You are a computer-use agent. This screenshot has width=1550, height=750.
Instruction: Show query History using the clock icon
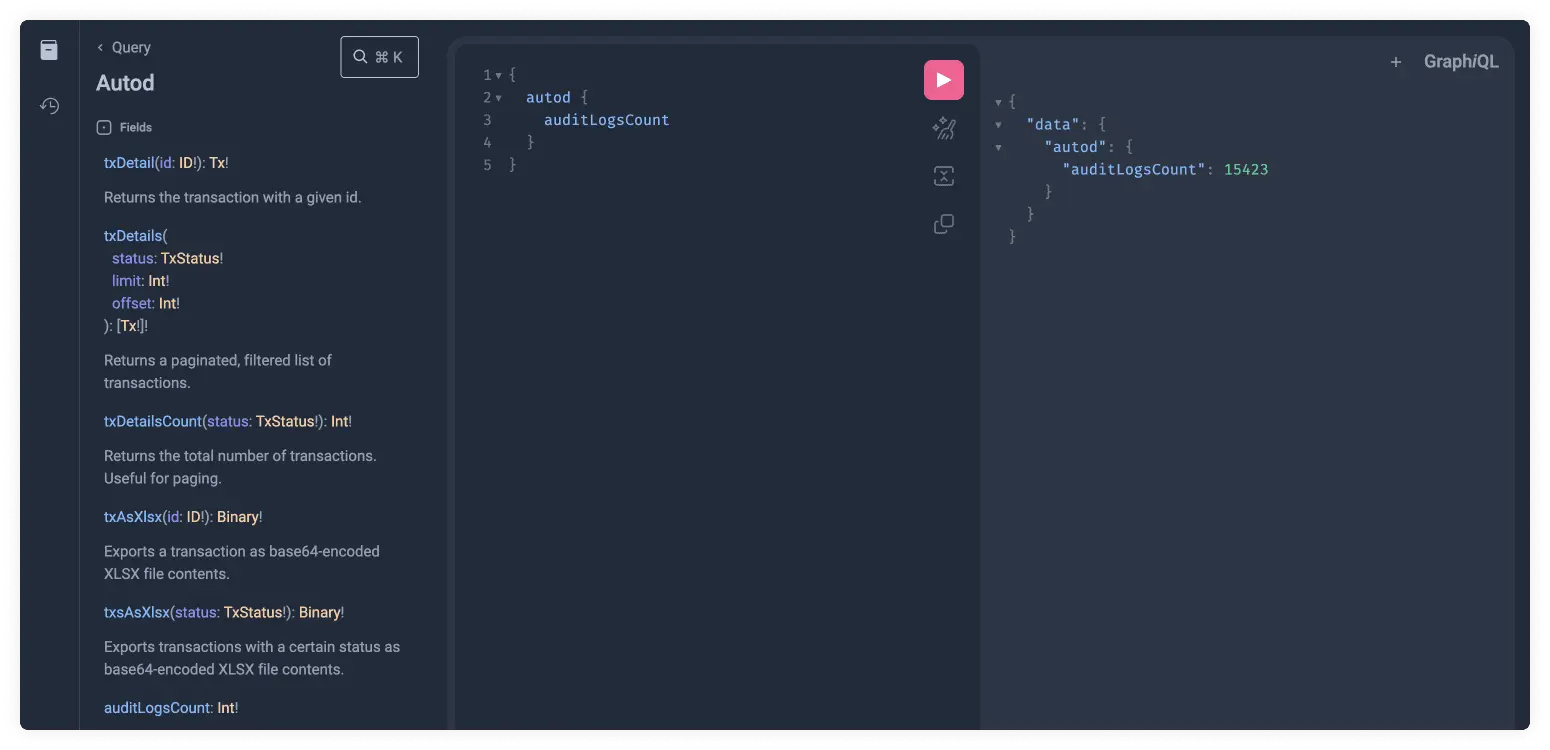49,105
